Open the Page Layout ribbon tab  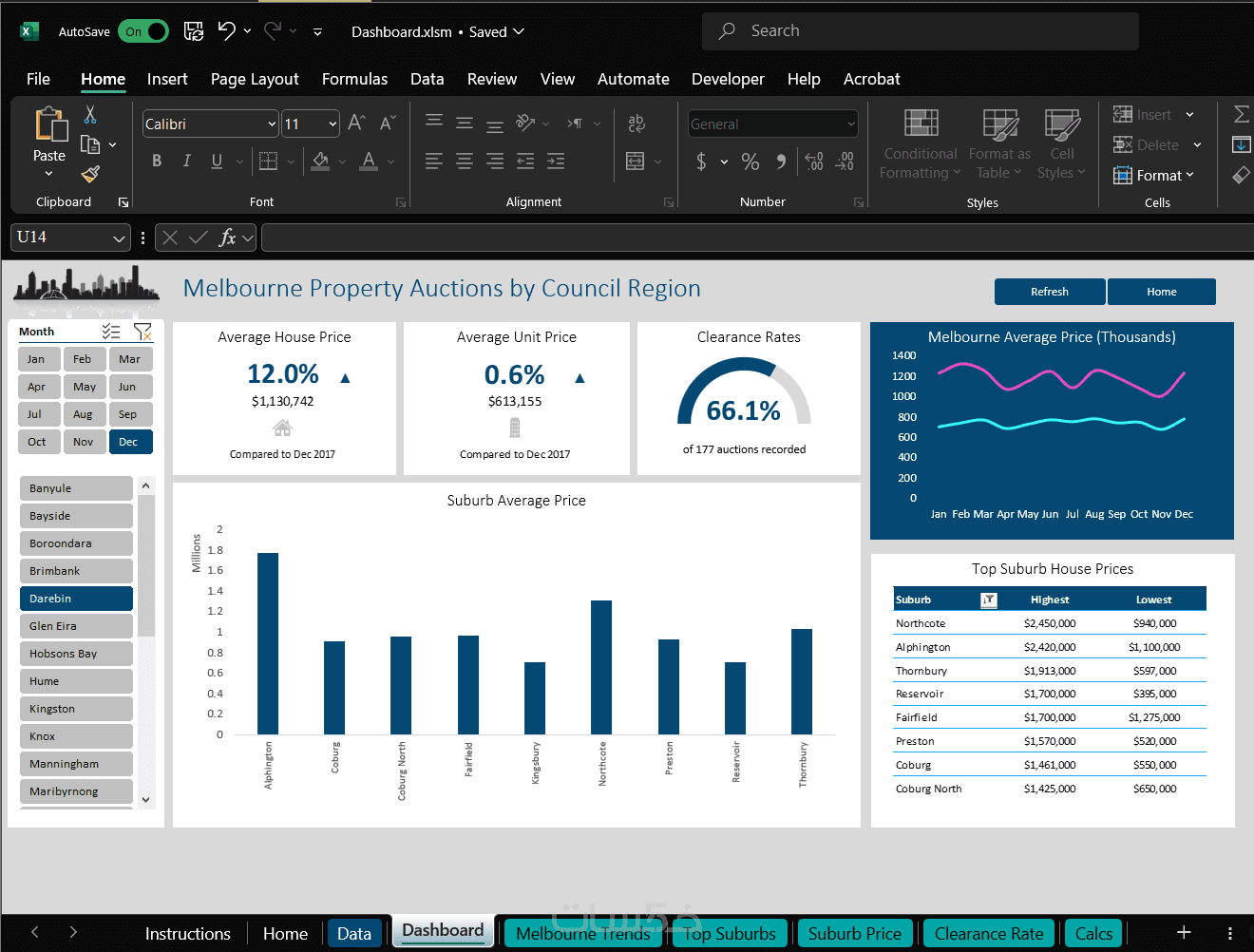click(255, 79)
